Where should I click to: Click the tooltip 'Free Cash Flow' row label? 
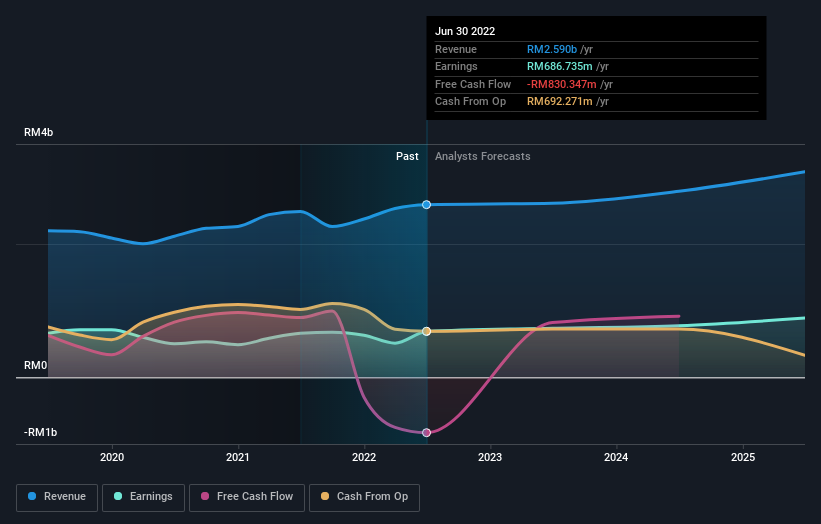click(x=473, y=84)
